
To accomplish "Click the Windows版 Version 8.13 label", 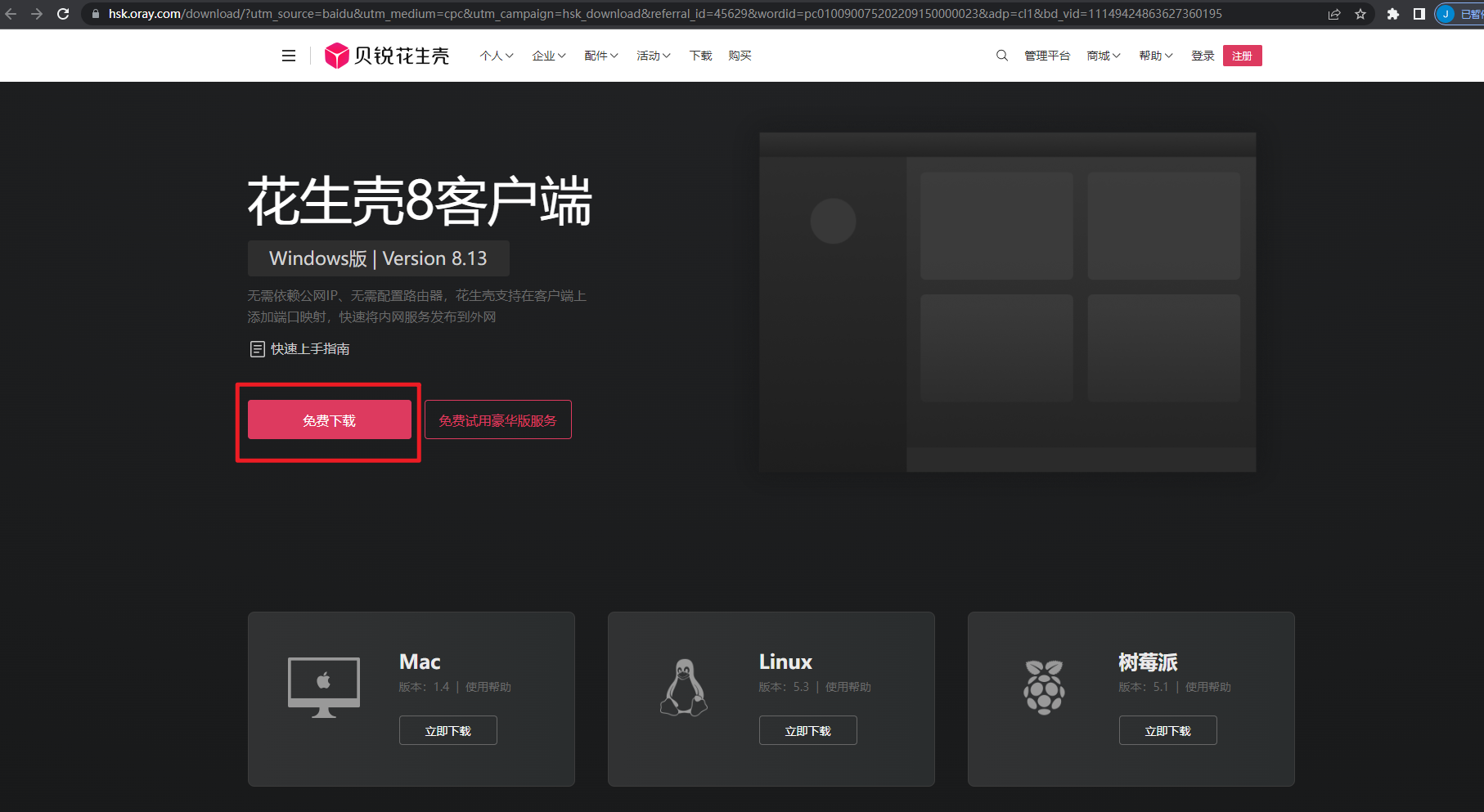I will pos(379,258).
